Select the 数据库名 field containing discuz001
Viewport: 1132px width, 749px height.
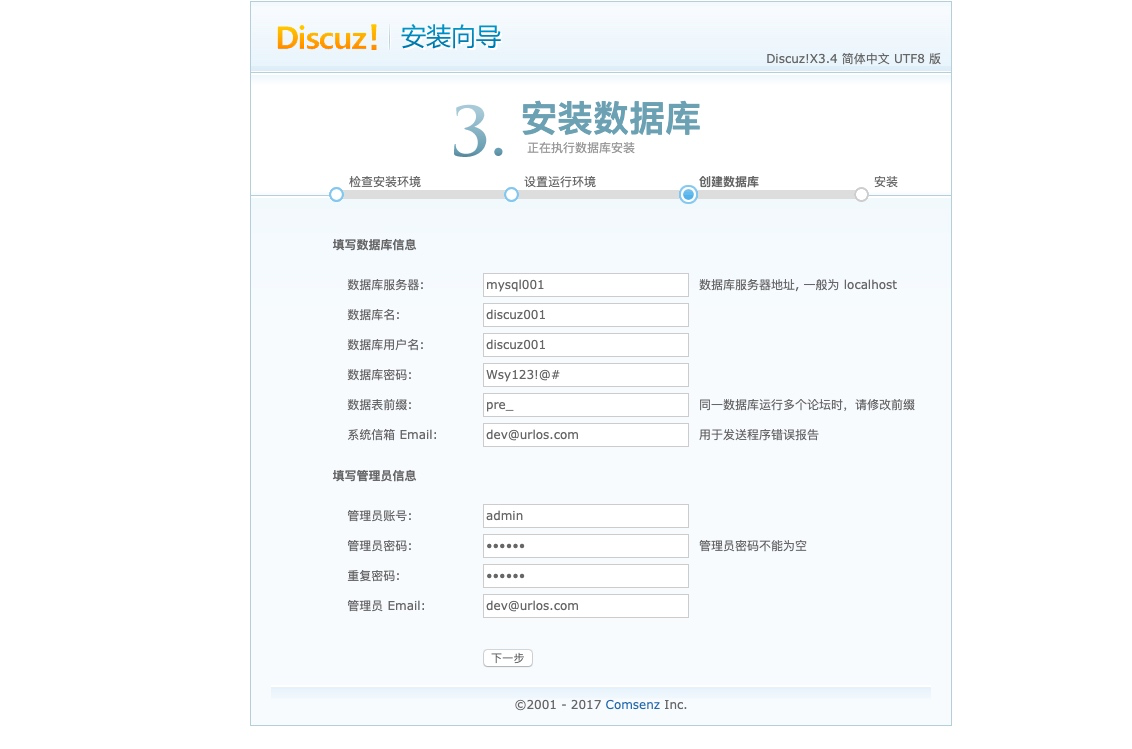coord(585,314)
